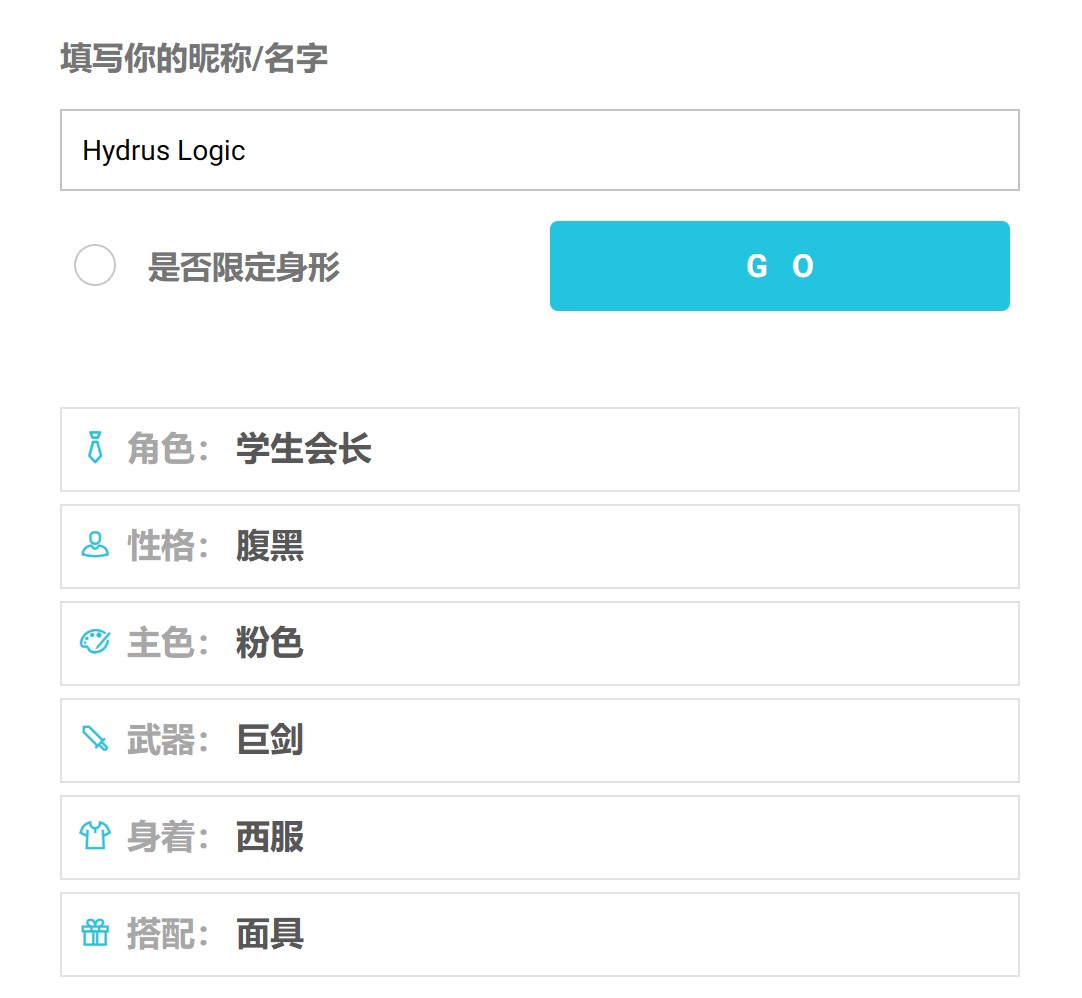Click the 是否限定身形 label text
Screen dimensions: 1082x998
click(244, 267)
